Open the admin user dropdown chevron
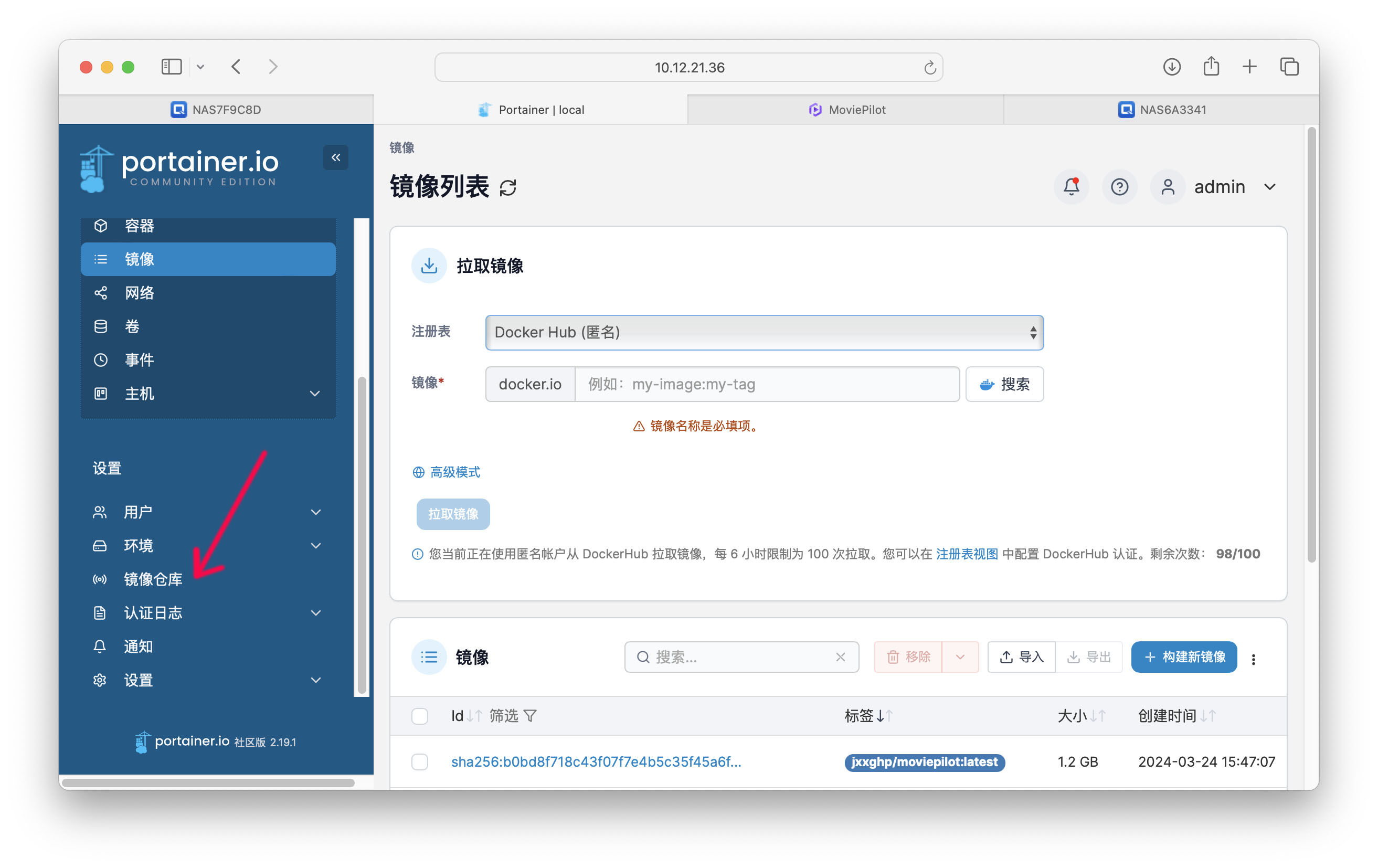The width and height of the screenshot is (1378, 868). (1269, 187)
